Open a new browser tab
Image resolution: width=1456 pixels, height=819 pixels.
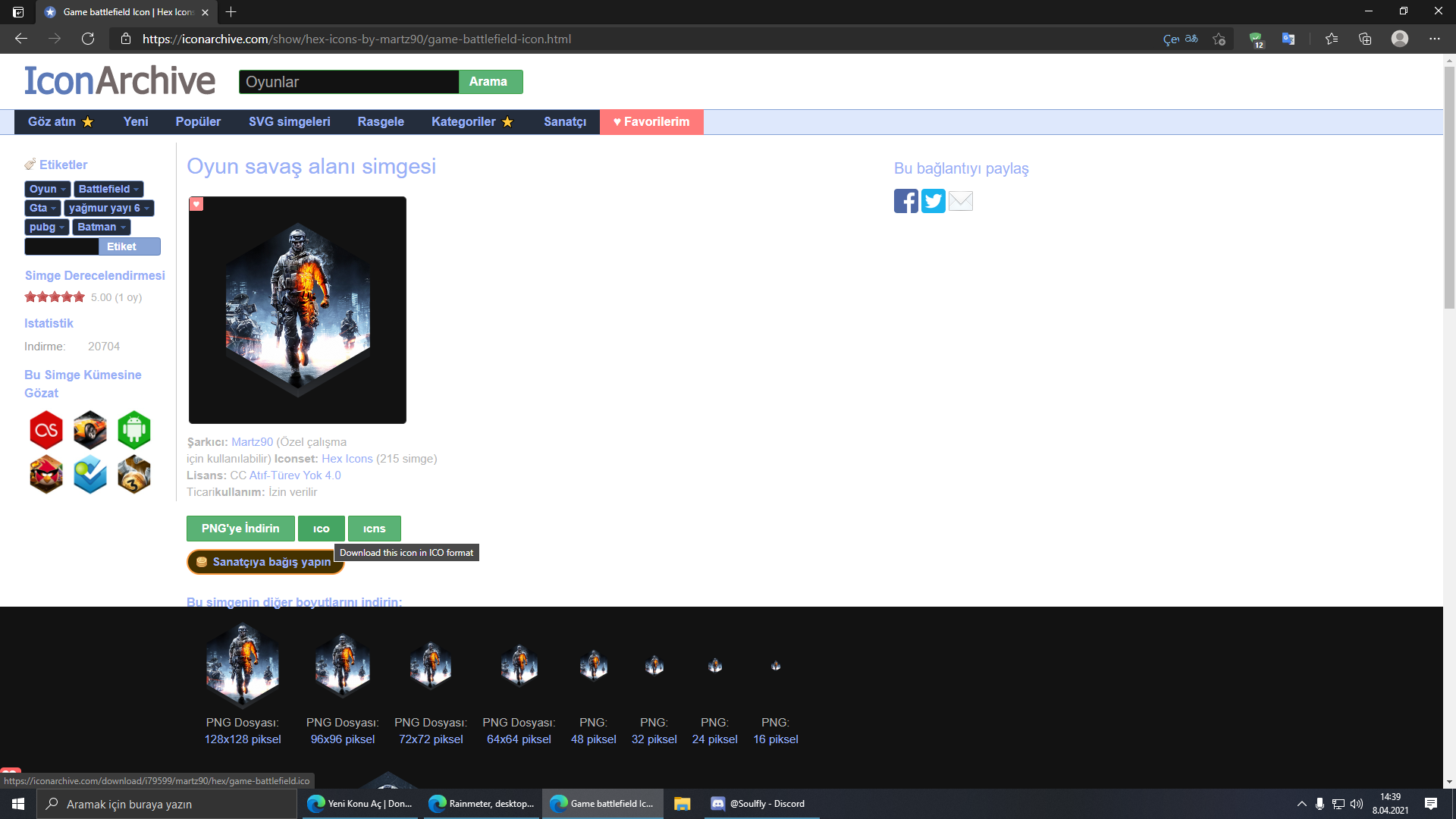coord(231,12)
